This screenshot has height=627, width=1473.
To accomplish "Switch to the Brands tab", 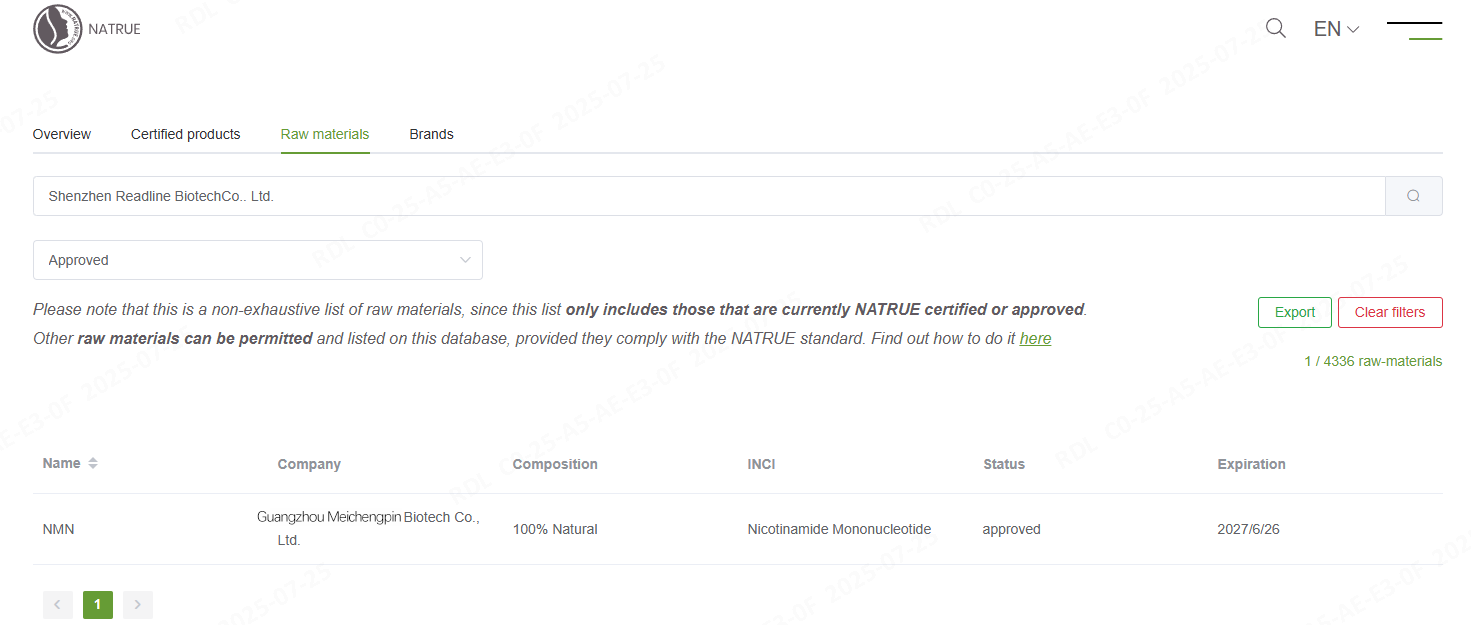I will click(432, 134).
